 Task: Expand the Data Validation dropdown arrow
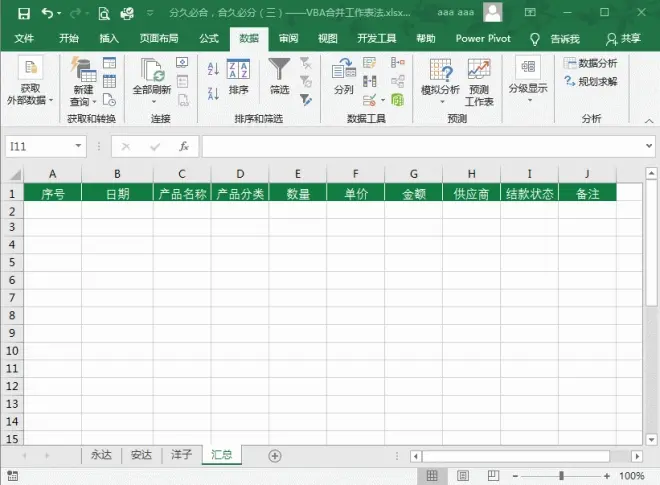tap(383, 100)
